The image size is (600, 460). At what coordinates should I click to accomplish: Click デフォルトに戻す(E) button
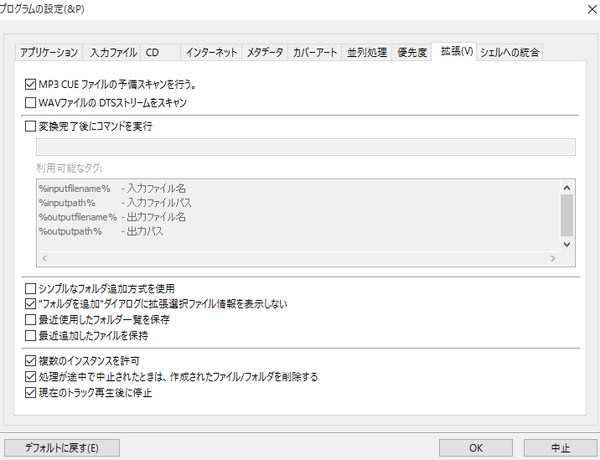click(x=62, y=448)
